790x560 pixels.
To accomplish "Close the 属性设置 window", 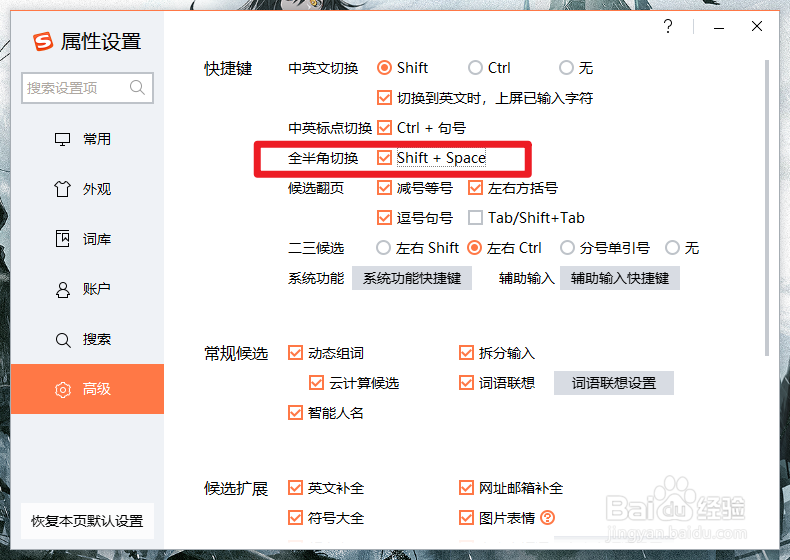I will (x=757, y=26).
